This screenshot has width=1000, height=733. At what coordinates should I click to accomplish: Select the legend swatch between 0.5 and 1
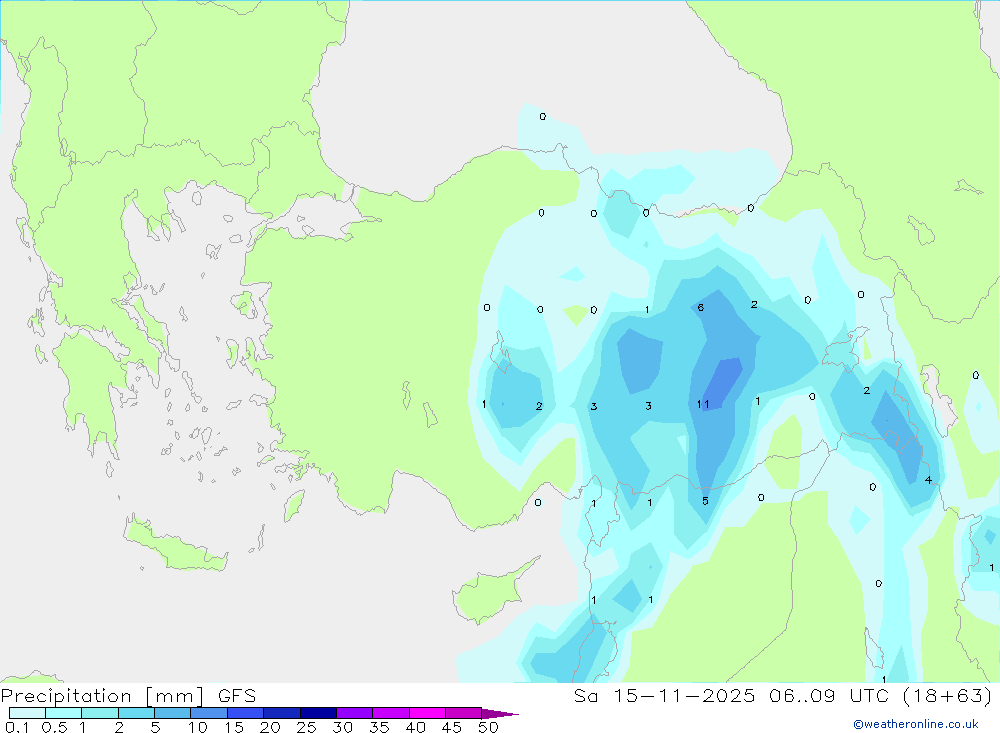pyautogui.click(x=63, y=713)
